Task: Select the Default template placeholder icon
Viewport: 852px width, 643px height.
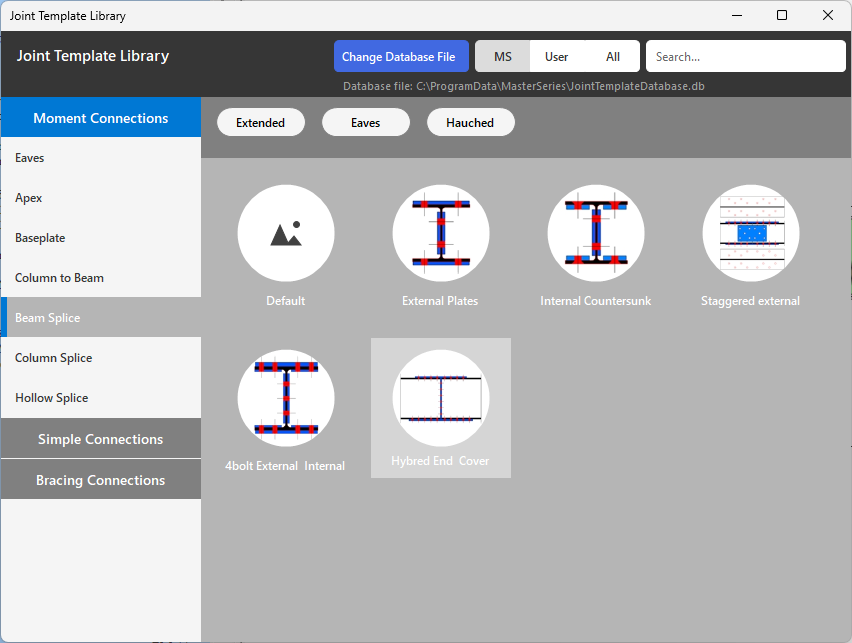Action: (x=285, y=234)
